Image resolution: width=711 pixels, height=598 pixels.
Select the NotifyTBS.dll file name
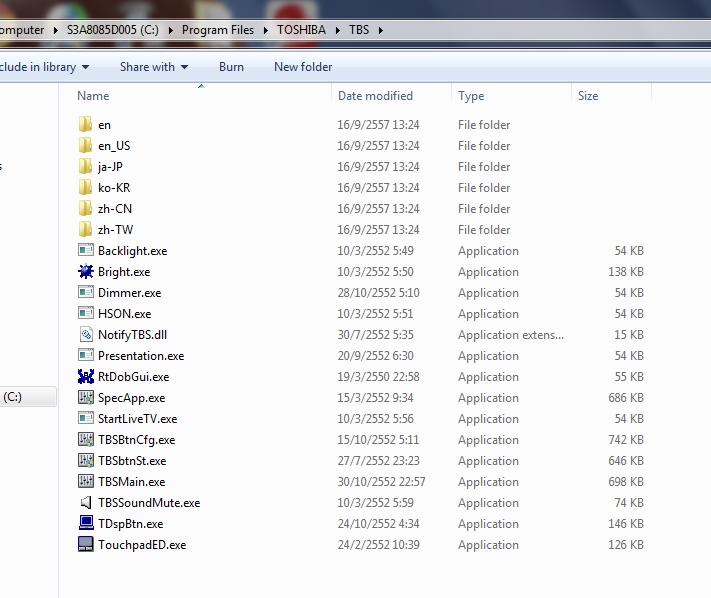[132, 335]
